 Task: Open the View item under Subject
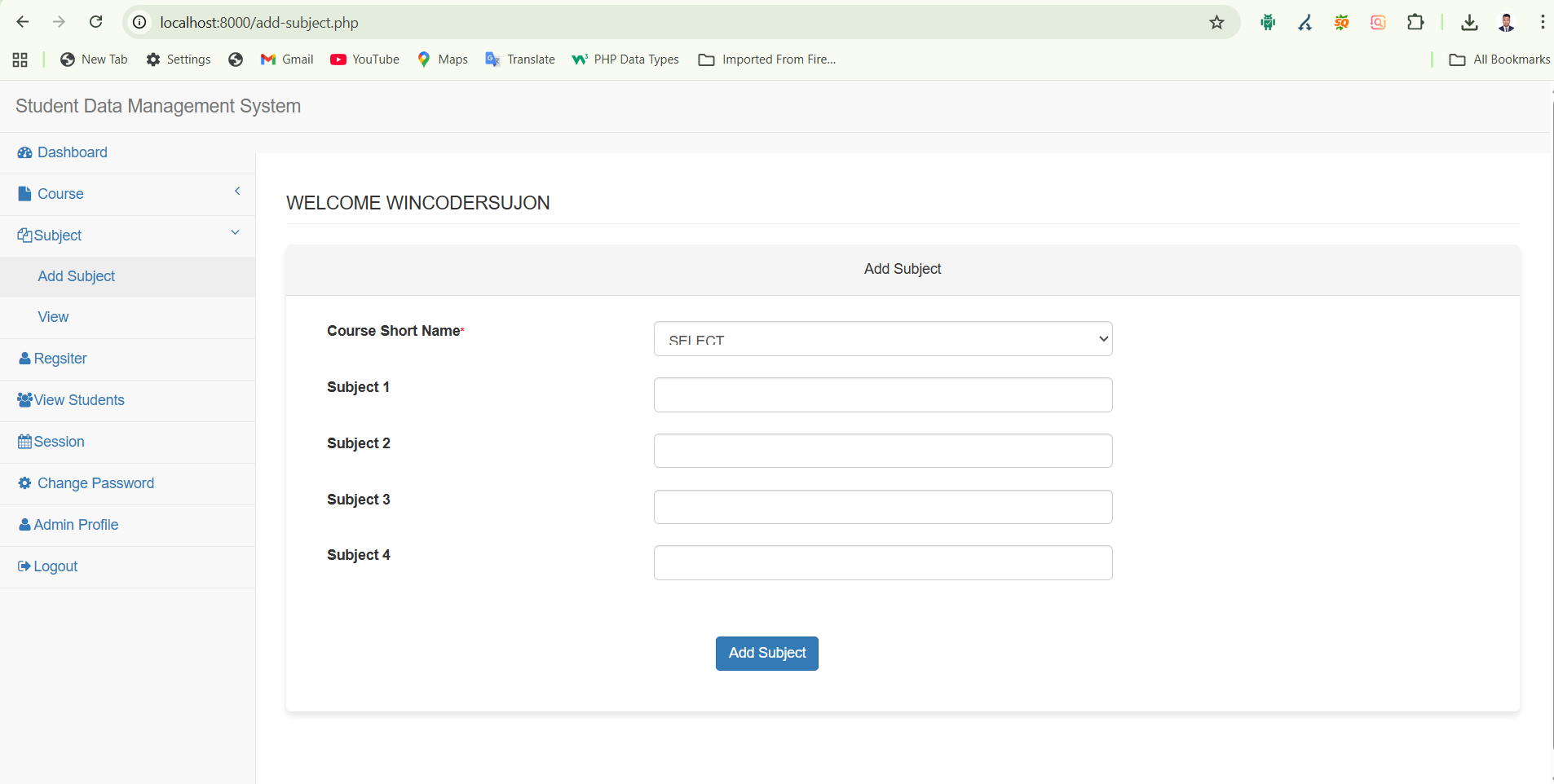tap(53, 317)
